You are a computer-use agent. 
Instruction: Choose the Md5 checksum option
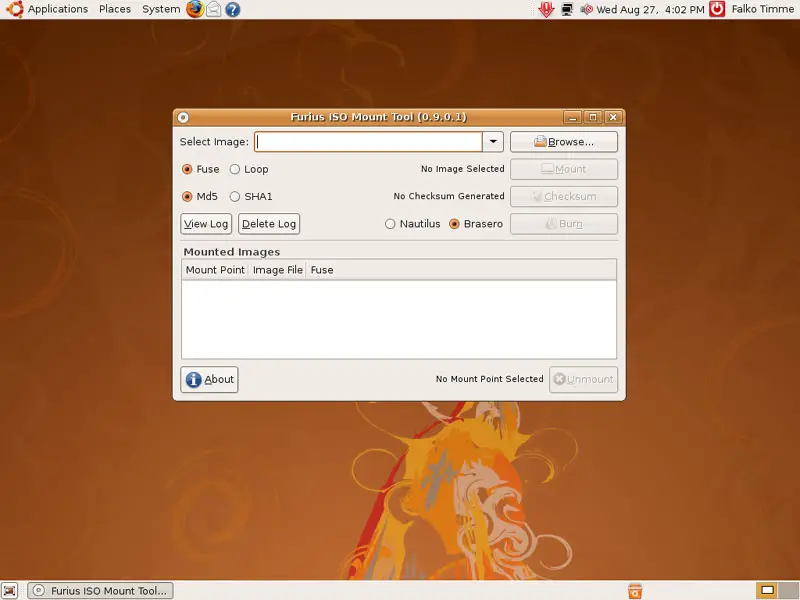199,196
